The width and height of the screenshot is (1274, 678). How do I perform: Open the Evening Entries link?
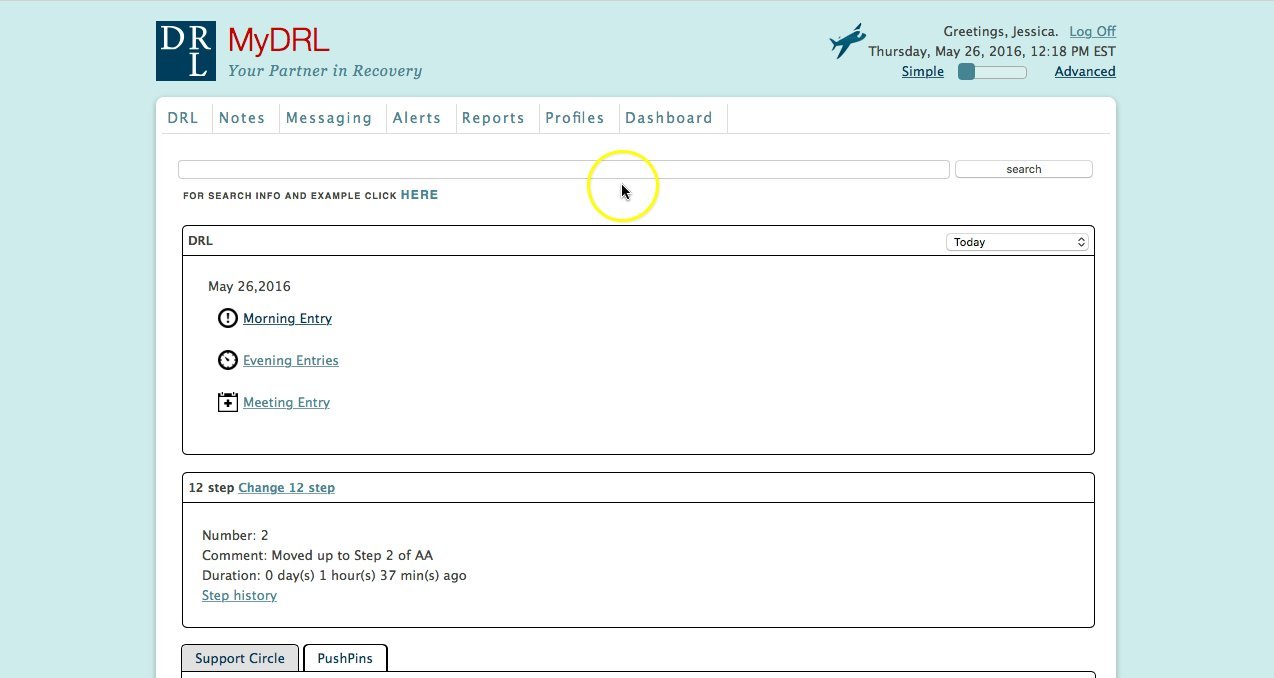coord(291,360)
